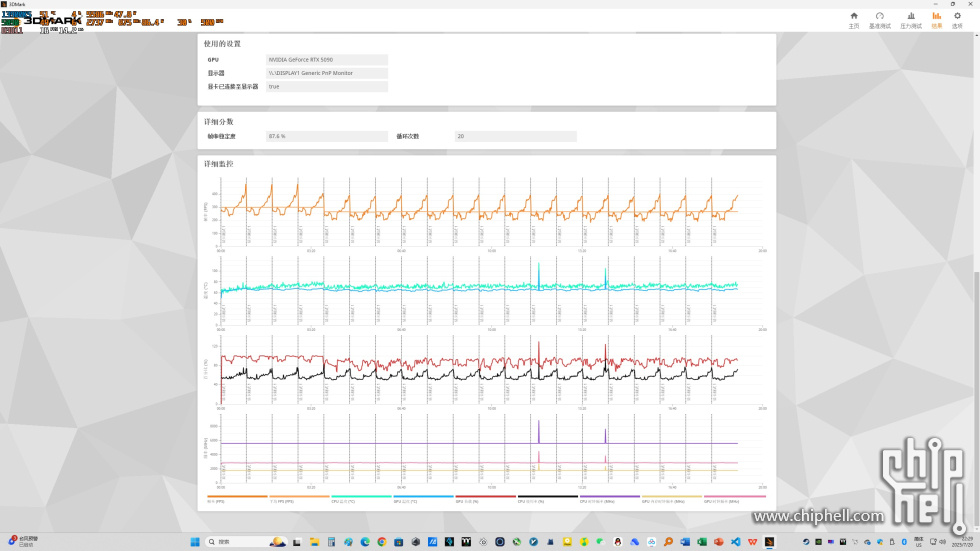Open Microsoft Edge from the taskbar
Image resolution: width=980 pixels, height=551 pixels.
click(365, 542)
